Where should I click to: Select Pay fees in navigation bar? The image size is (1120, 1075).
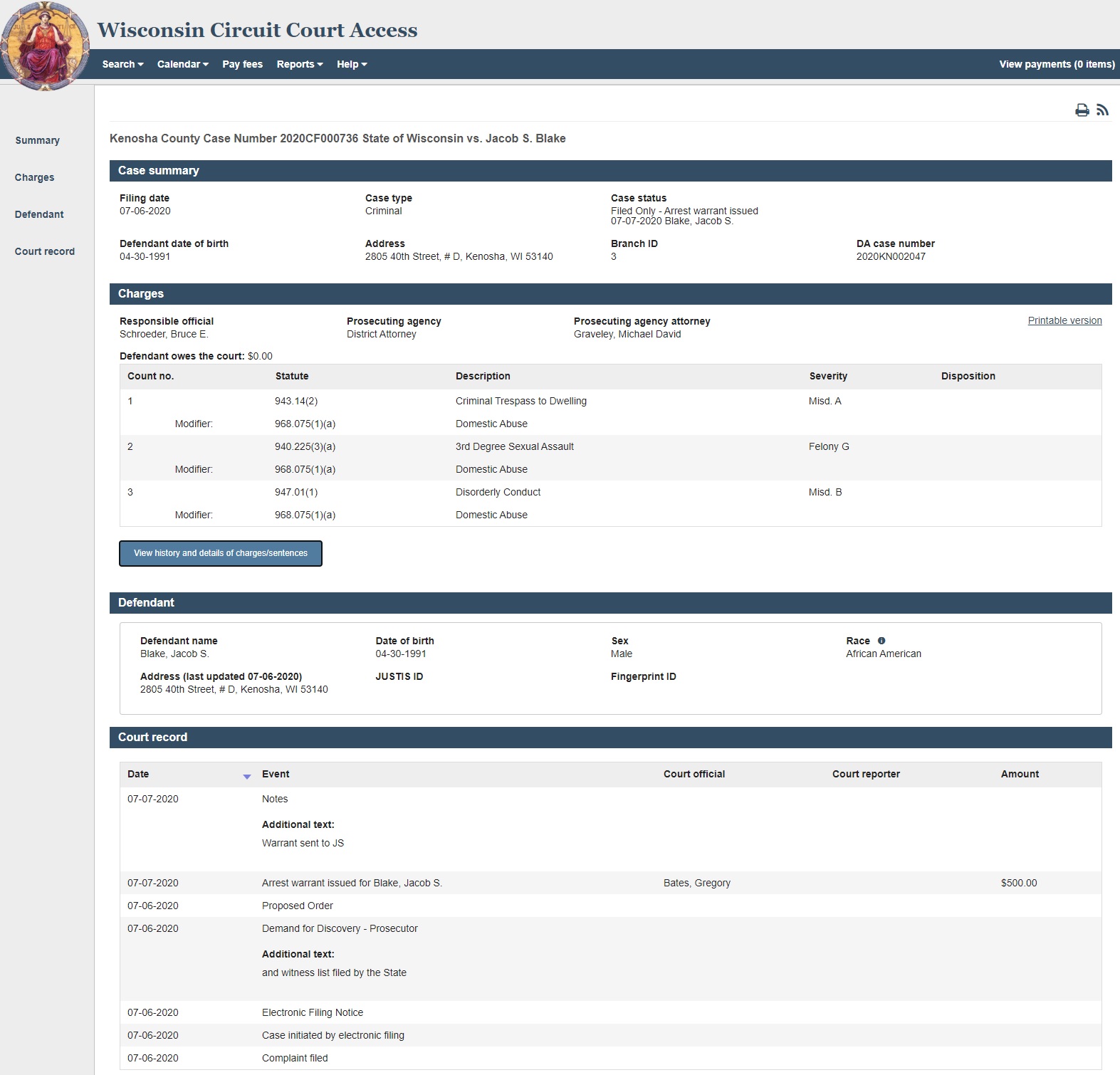242,64
